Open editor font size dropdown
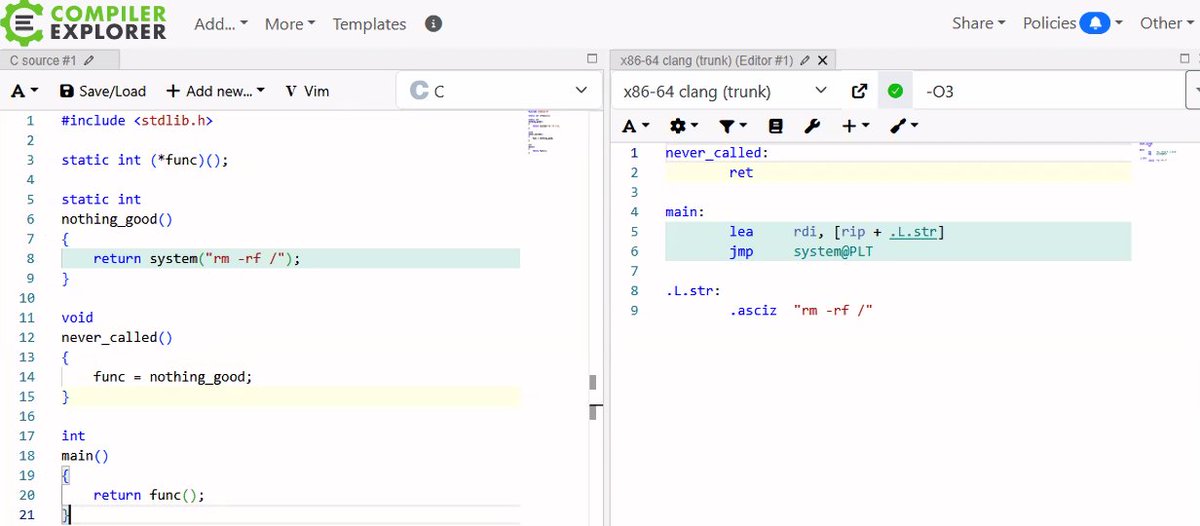 tap(24, 91)
